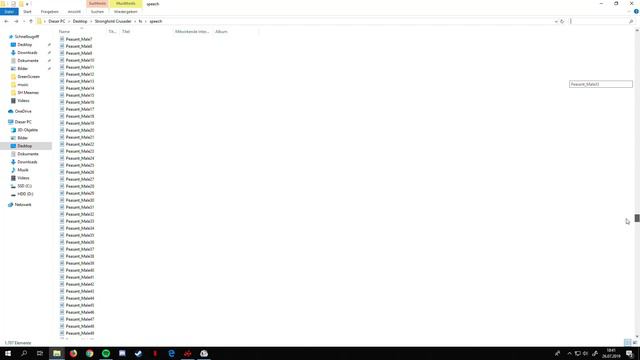
Task: Open the address bar history dropdown
Action: click(x=556, y=21)
